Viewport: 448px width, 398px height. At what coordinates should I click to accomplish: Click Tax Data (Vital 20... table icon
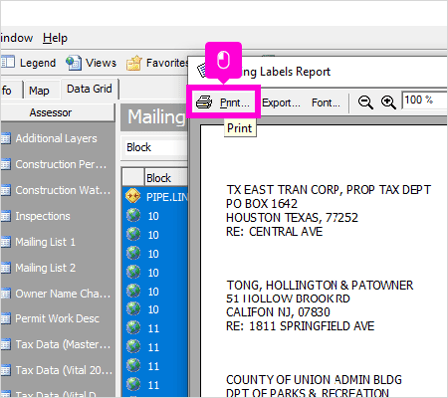tap(6, 370)
